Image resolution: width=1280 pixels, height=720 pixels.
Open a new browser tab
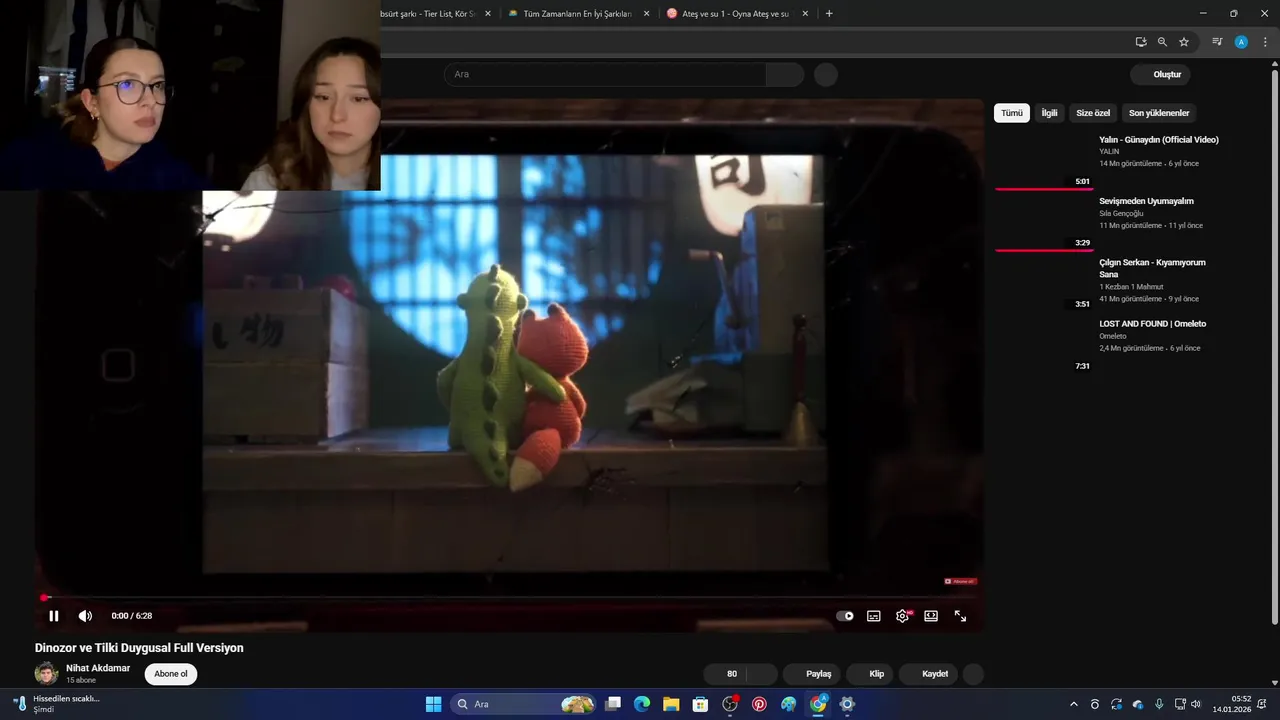pos(829,14)
